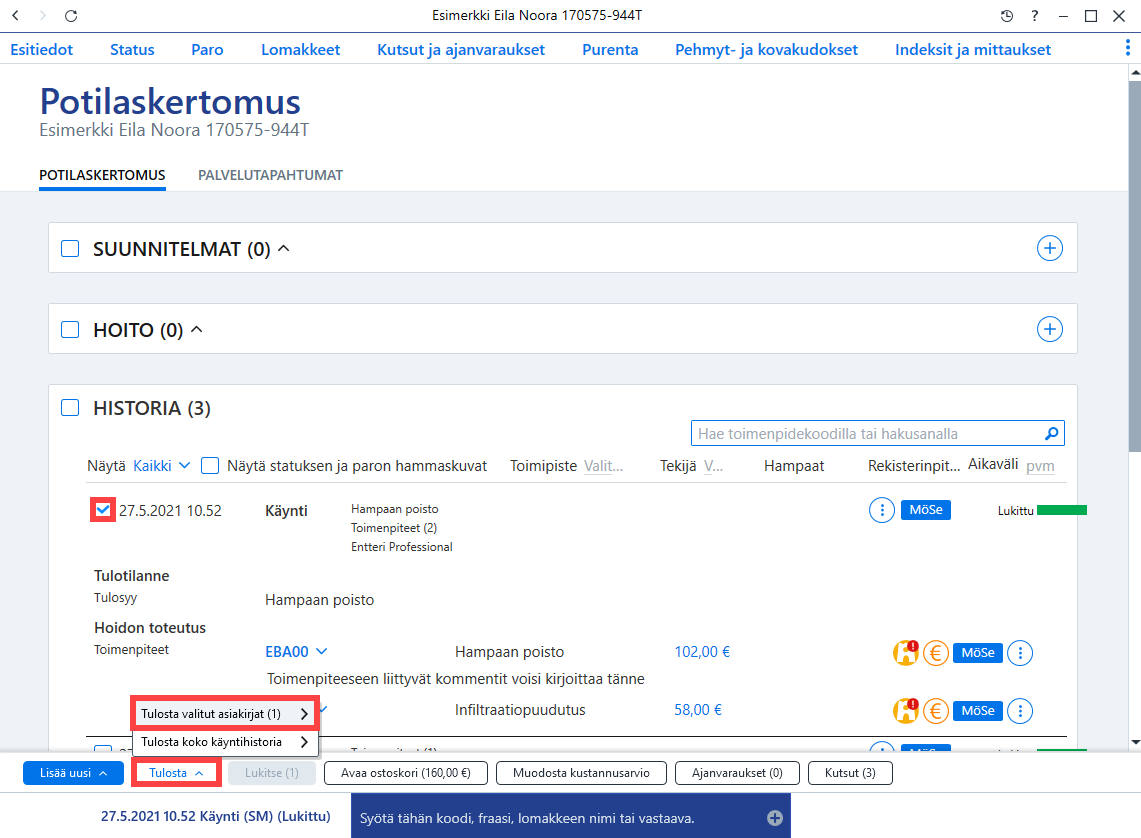1141x838 pixels.
Task: Uncheck the 27.5.2021 10.52 visit checkbox
Action: click(103, 510)
